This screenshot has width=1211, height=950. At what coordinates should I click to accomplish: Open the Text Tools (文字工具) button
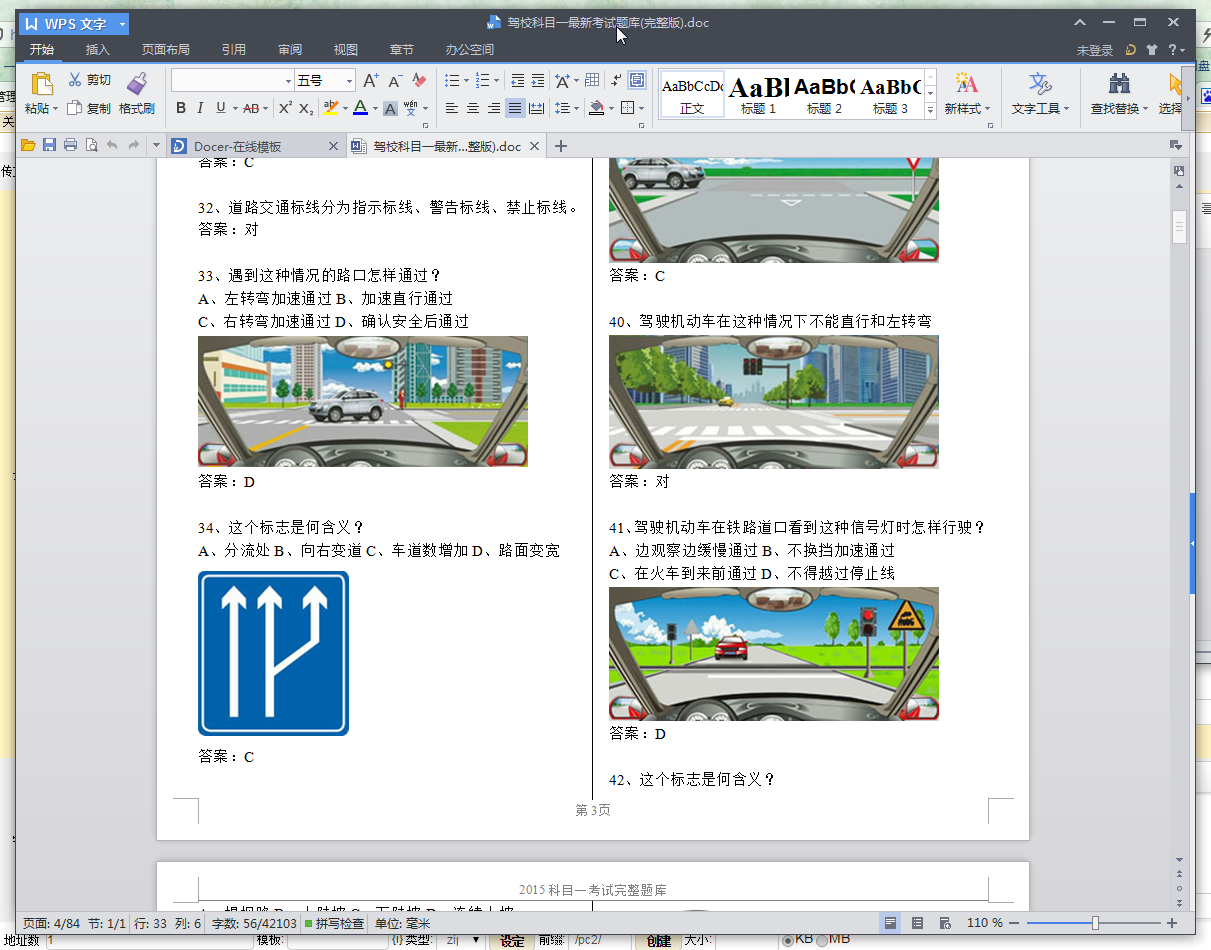tap(1040, 94)
